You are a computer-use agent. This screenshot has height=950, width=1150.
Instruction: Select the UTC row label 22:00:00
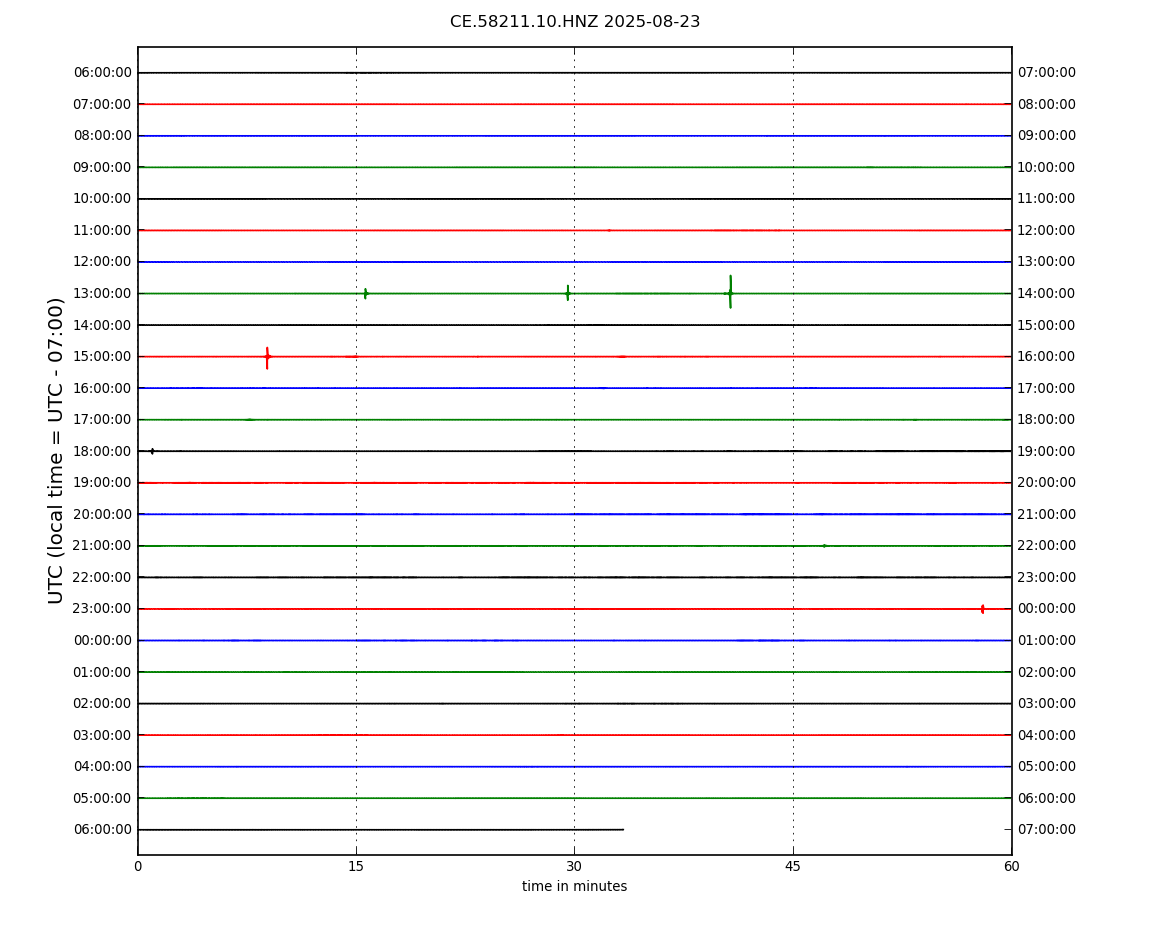[x=102, y=577]
